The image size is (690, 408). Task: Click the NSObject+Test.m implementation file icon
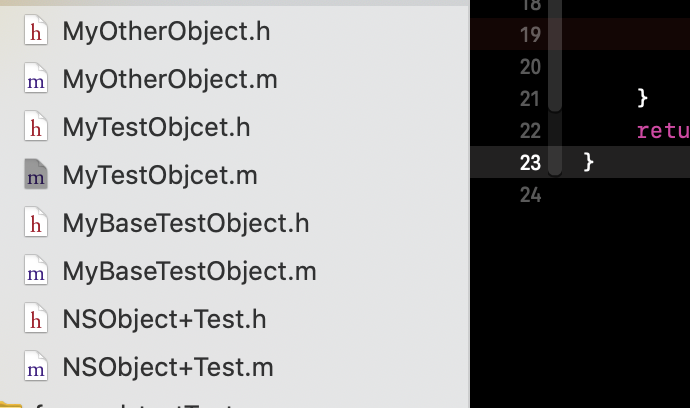36,368
